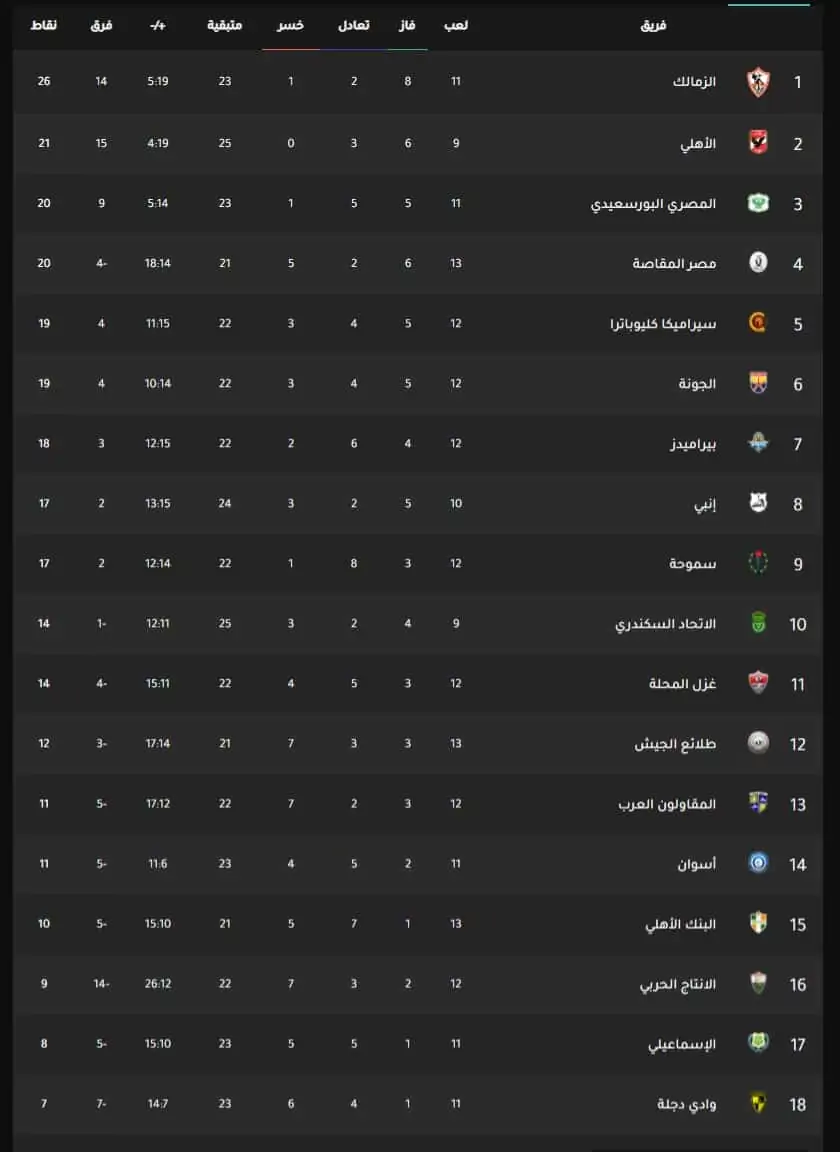Click the متبقية remaining column header
Image resolution: width=840 pixels, height=1152 pixels.
point(224,26)
